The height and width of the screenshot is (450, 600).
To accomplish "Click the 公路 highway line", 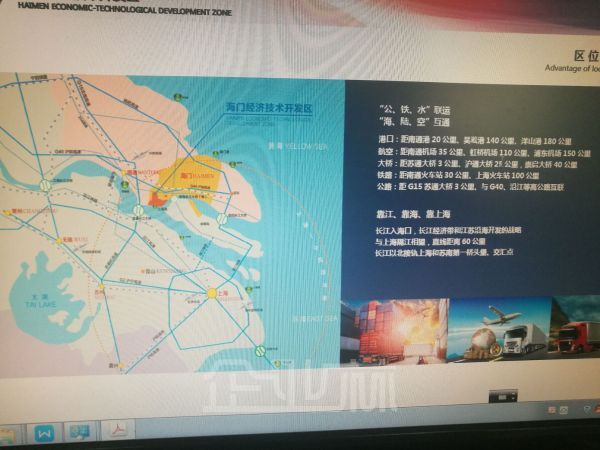I will [470, 187].
